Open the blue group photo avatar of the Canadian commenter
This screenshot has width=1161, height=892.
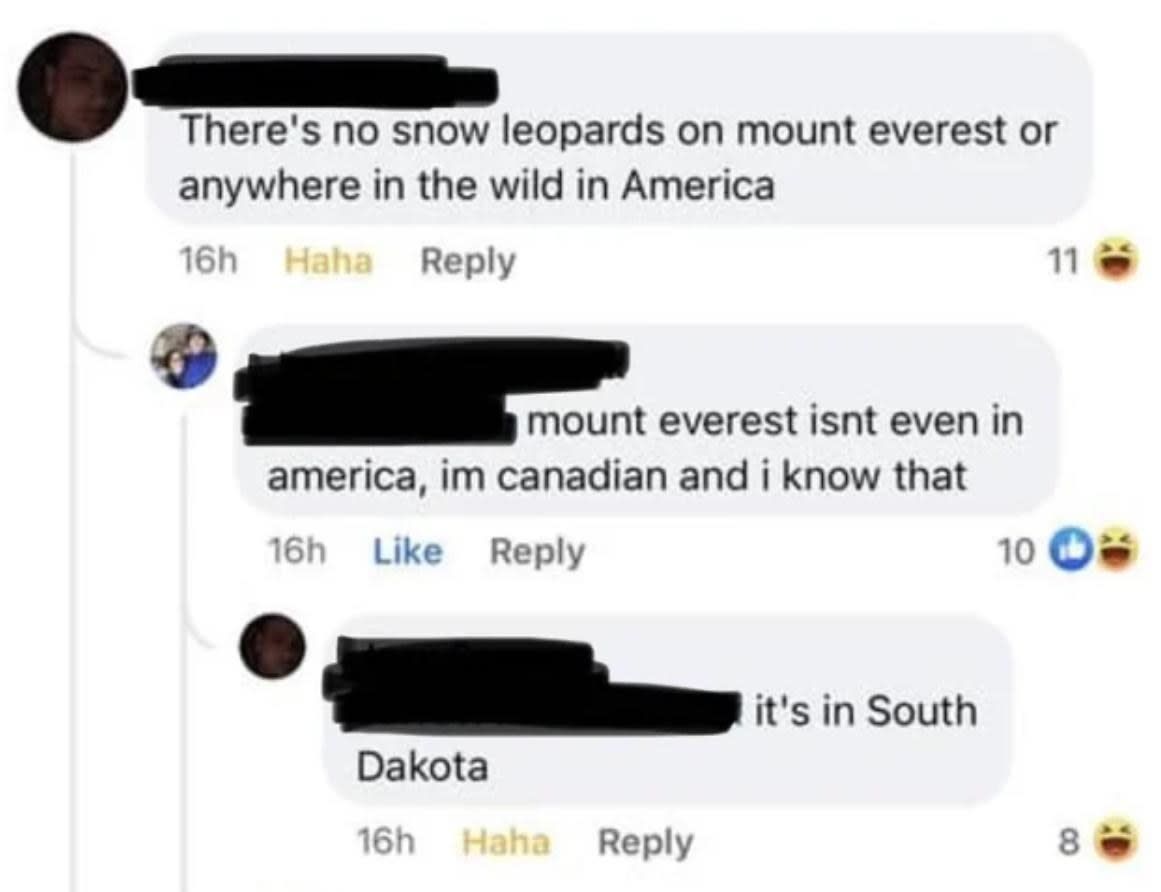(184, 355)
